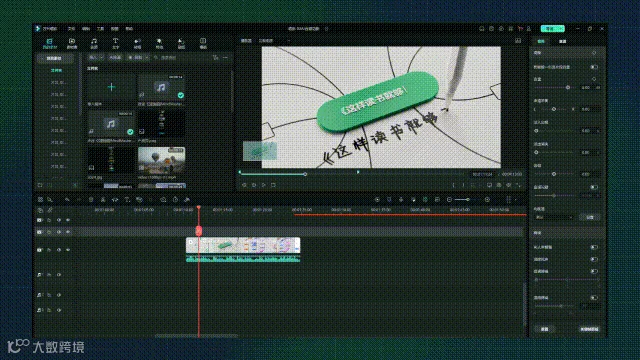
Task: Click the timeline zoom slider
Action: (x=468, y=200)
